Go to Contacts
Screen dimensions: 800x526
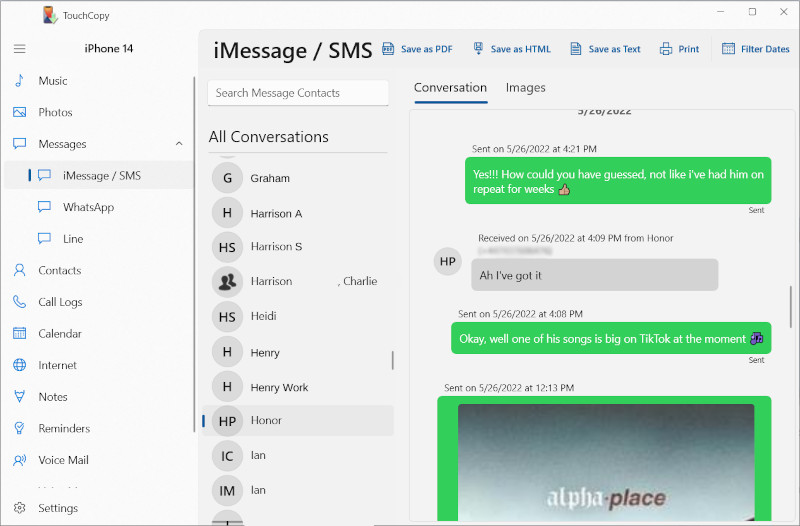point(97,270)
